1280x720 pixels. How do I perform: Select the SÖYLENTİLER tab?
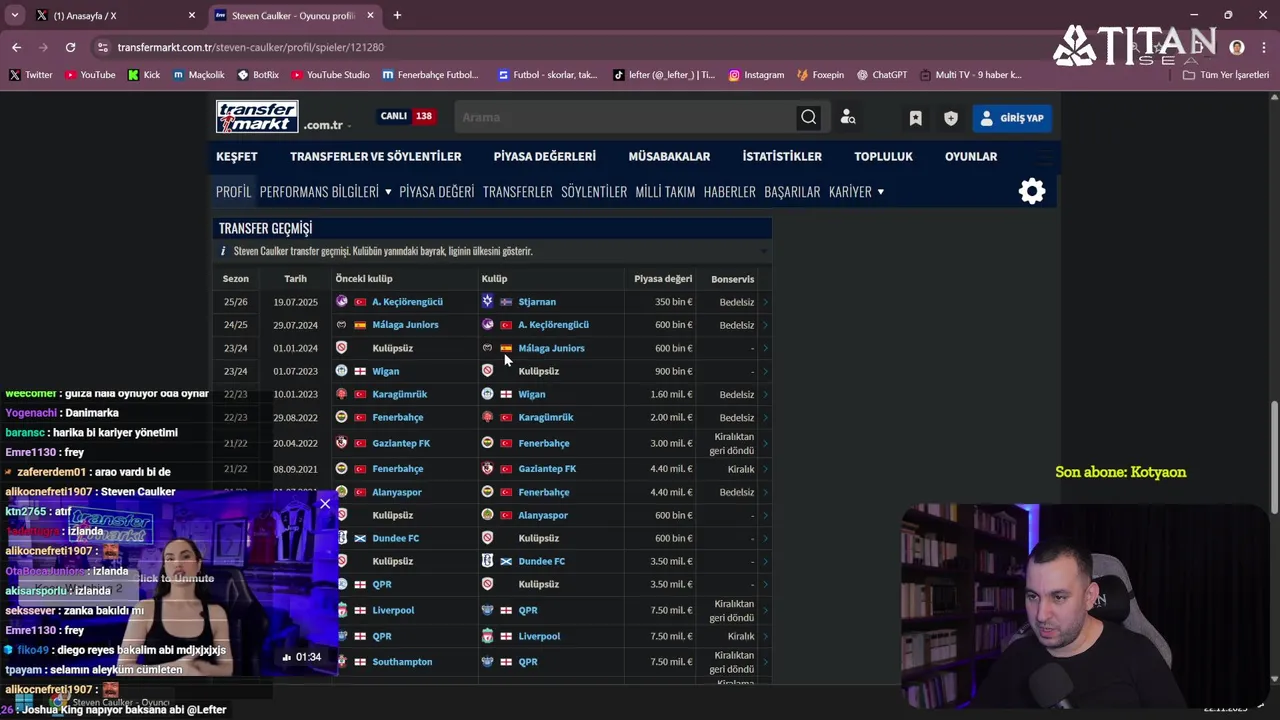(594, 191)
